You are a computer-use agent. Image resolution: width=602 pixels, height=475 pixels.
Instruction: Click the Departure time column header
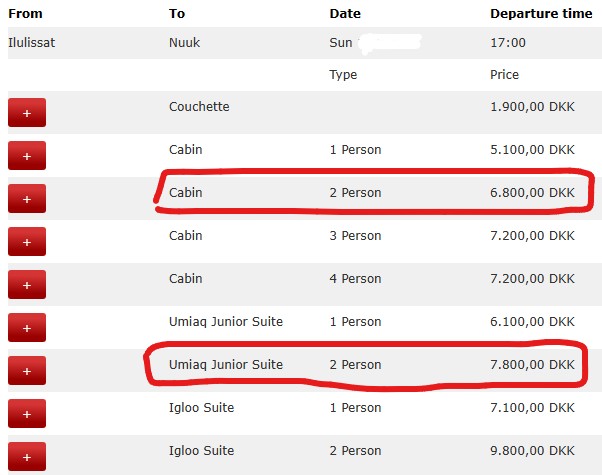(541, 14)
